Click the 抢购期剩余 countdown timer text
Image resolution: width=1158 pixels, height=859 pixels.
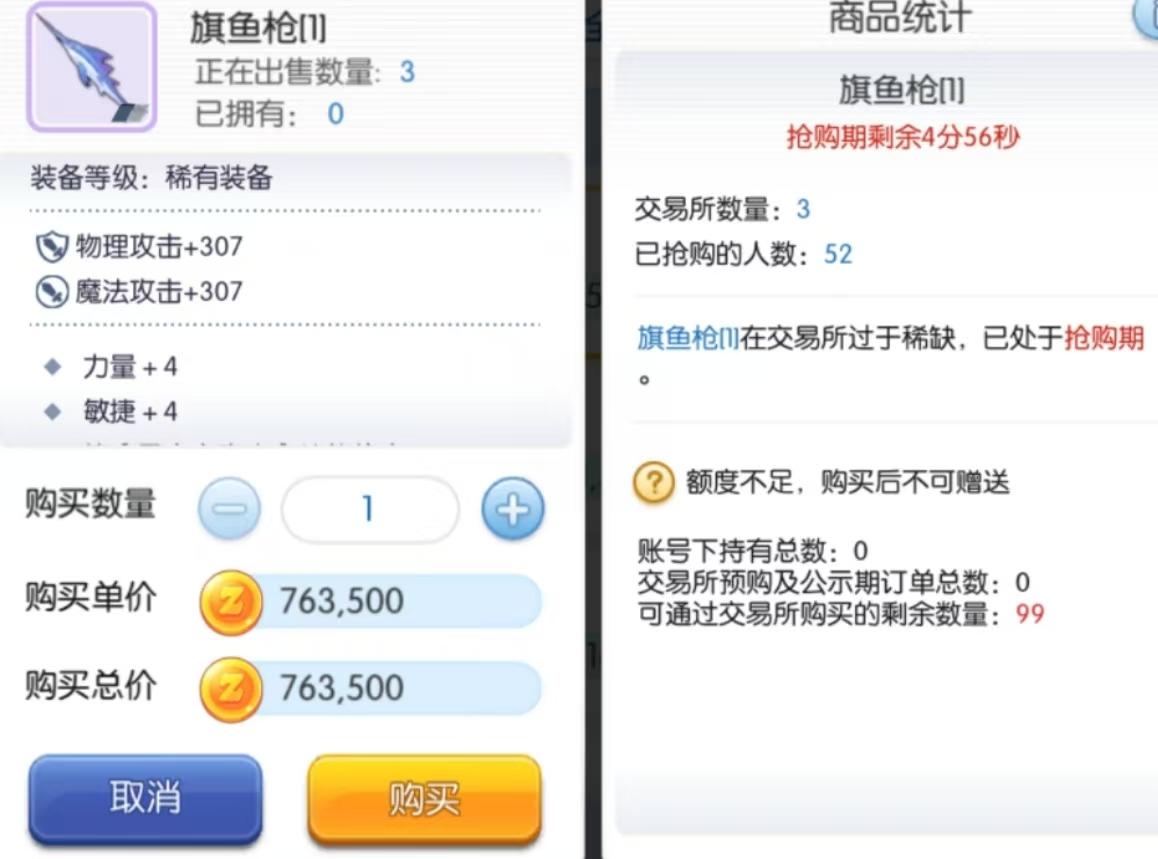902,137
